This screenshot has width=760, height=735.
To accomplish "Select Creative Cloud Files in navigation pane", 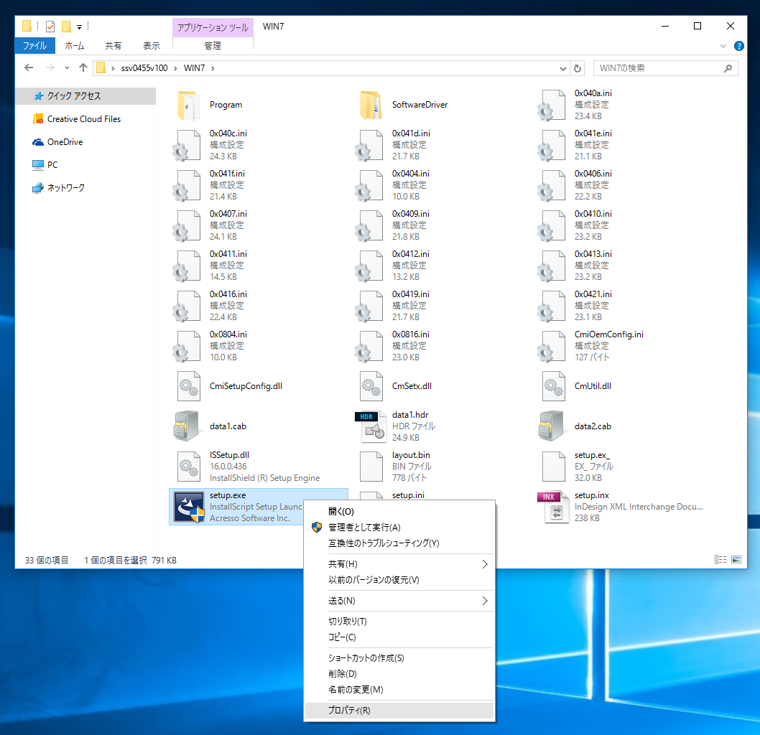I will coord(86,119).
